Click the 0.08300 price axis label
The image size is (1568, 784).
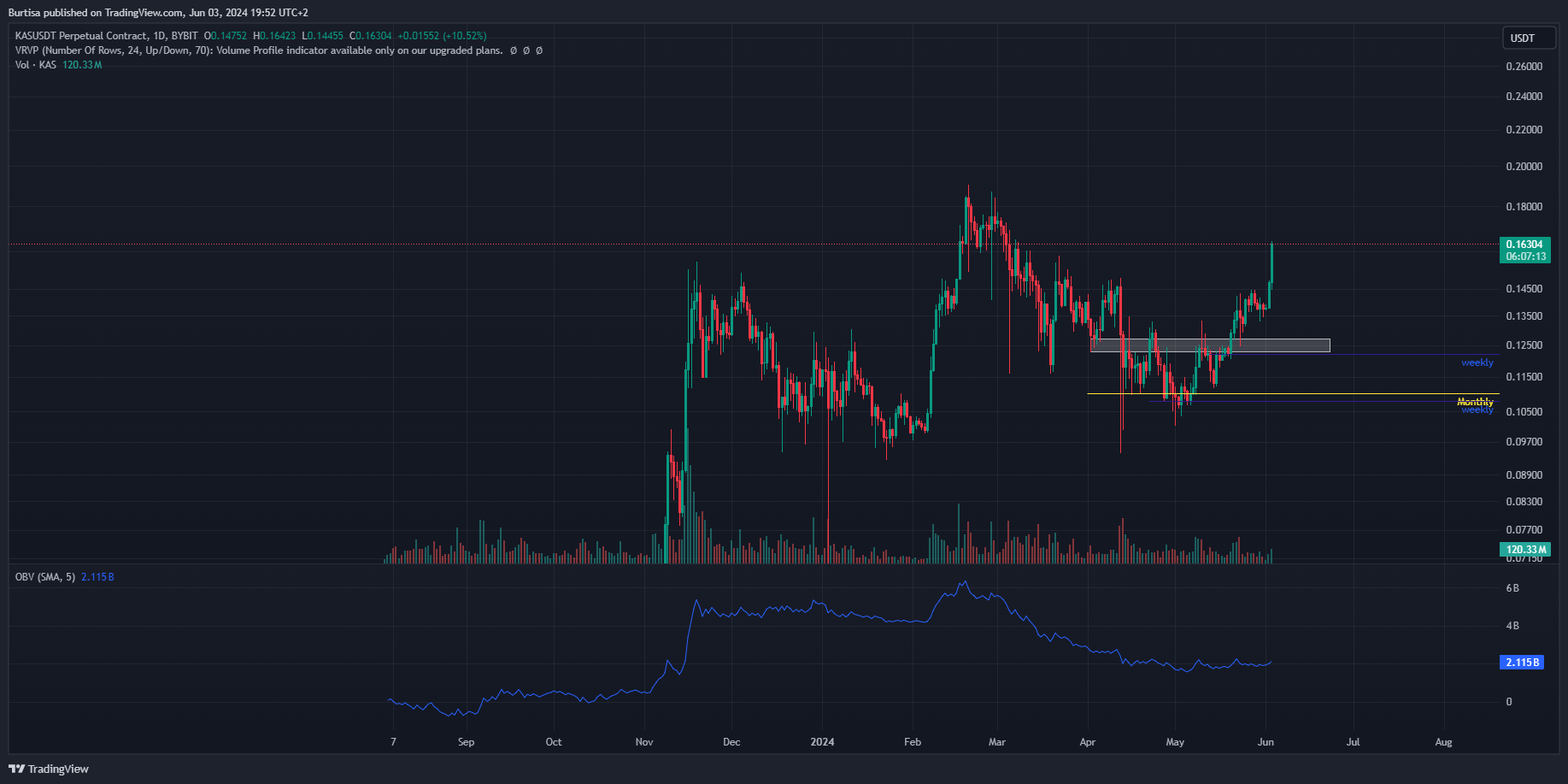click(1524, 502)
